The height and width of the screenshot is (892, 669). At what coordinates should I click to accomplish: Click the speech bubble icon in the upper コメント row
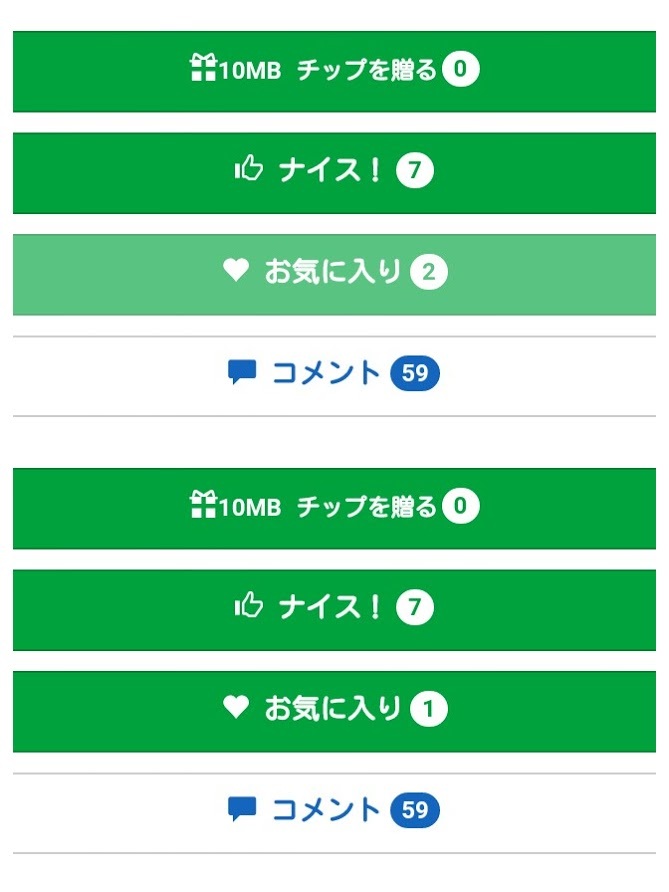pyautogui.click(x=241, y=373)
